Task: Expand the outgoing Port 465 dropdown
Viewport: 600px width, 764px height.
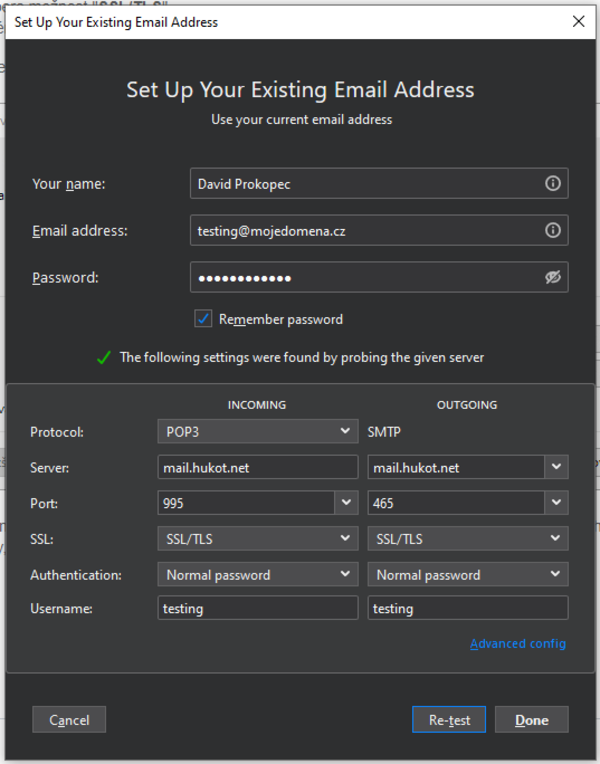Action: click(x=556, y=503)
